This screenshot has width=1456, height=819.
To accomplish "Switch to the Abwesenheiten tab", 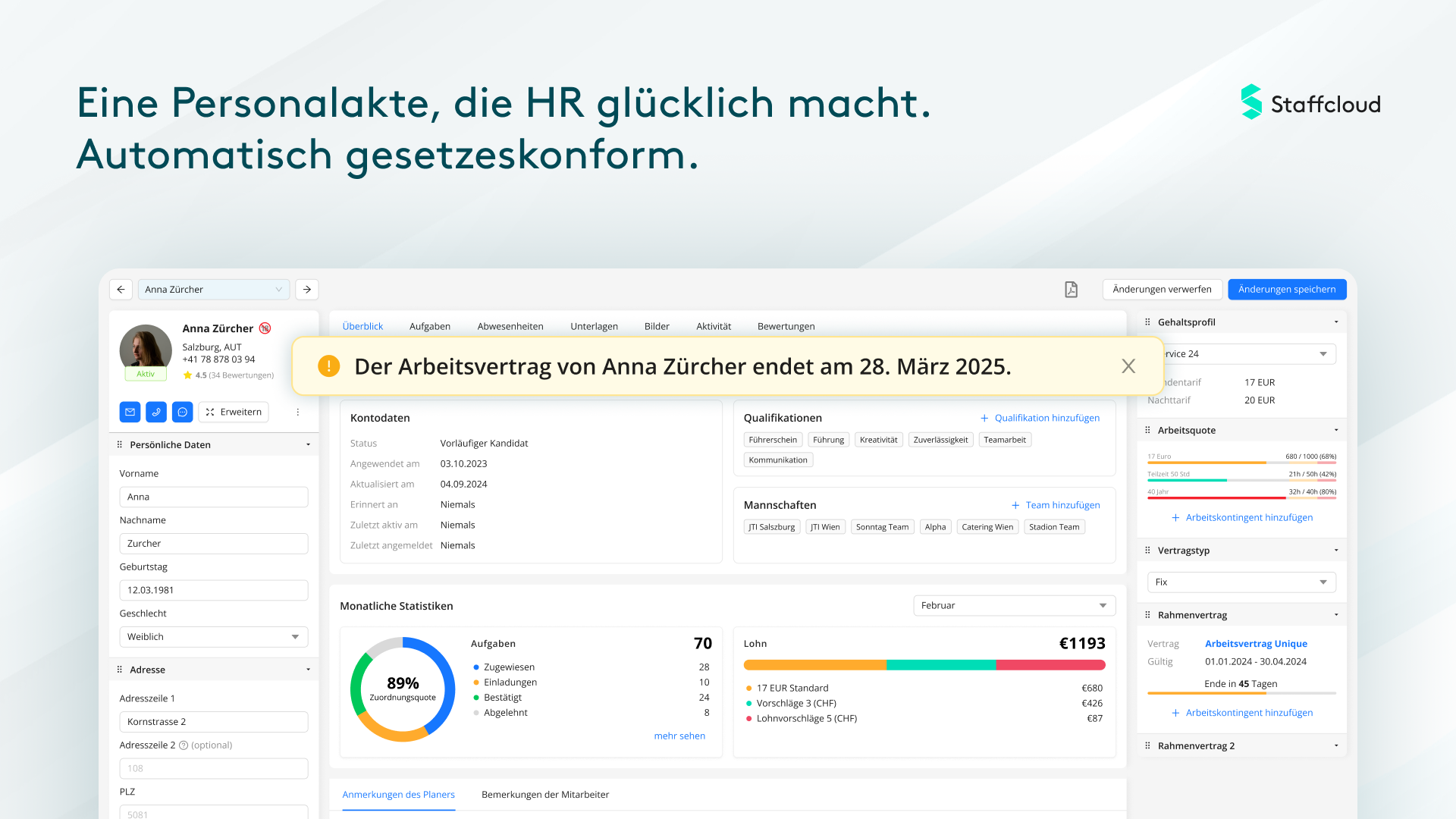I will 510,327.
